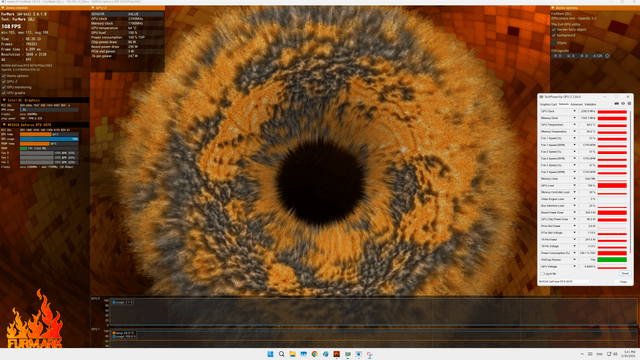640x360 pixels.
Task: Open the Board Power Draw sensor dropdown arrow
Action: 574,212
